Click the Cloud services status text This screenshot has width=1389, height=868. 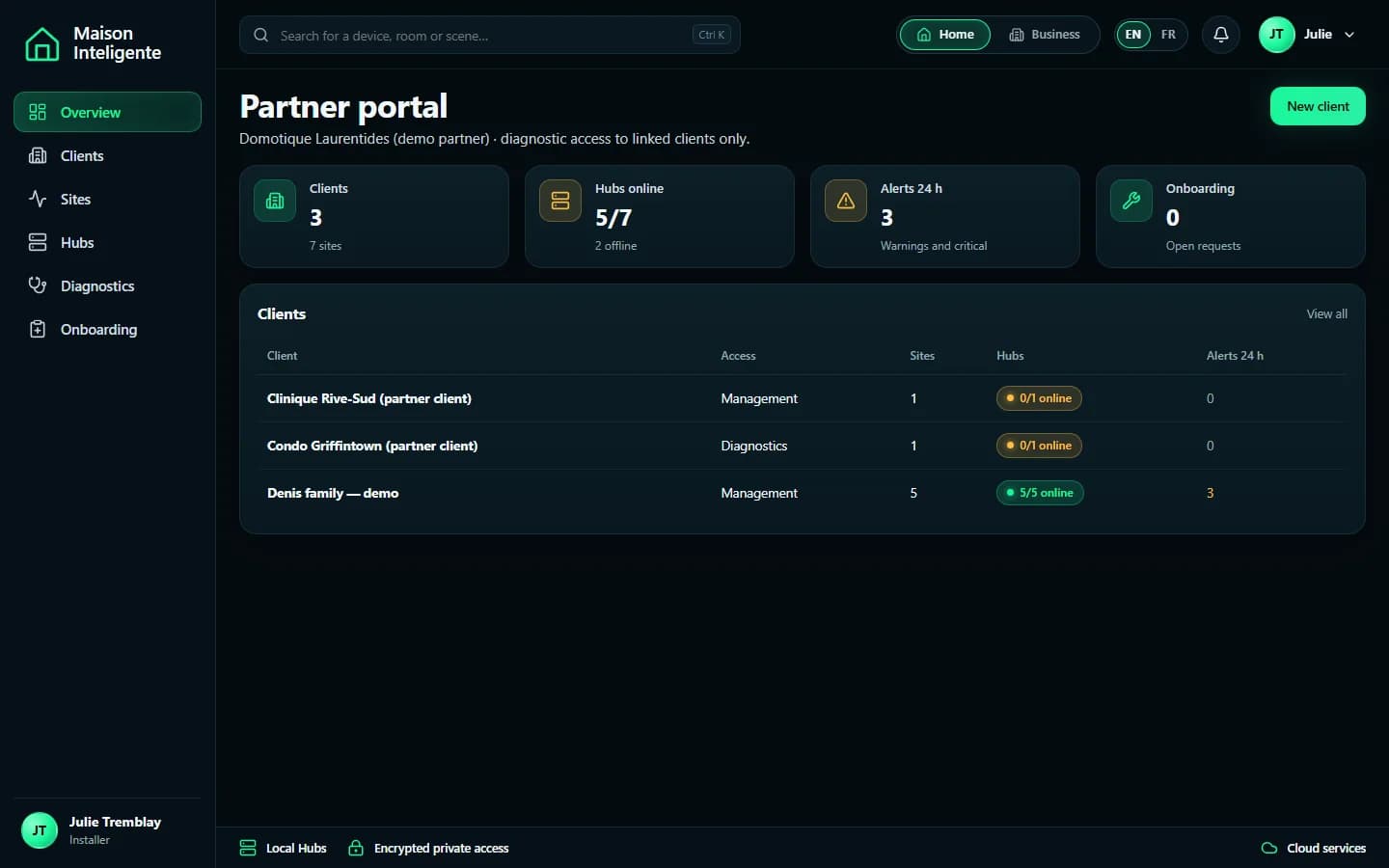[x=1326, y=849]
